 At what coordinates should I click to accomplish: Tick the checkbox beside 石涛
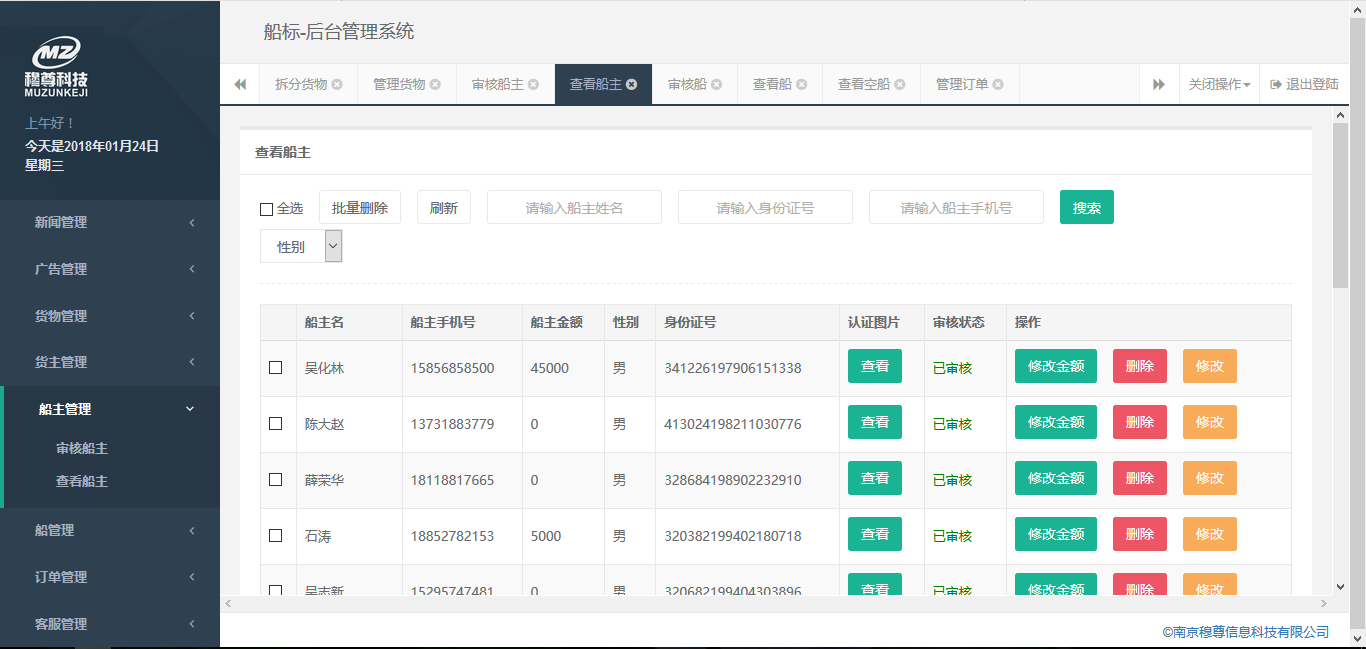pyautogui.click(x=276, y=536)
